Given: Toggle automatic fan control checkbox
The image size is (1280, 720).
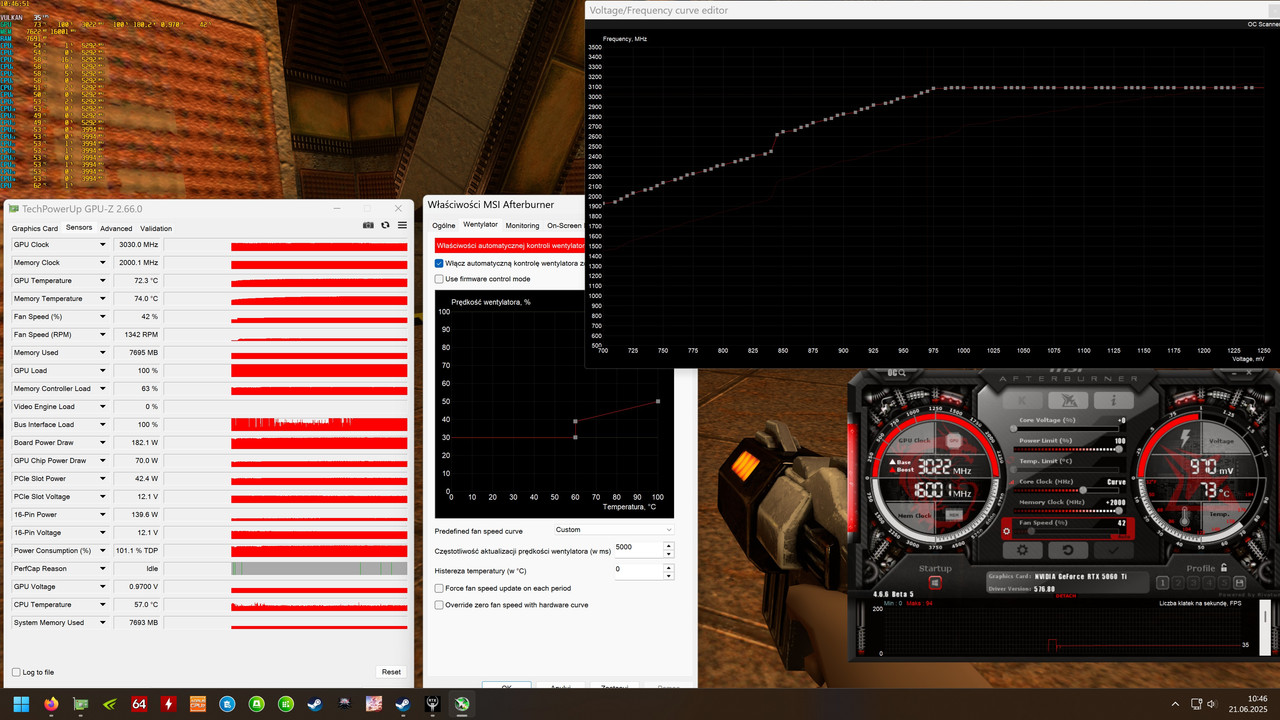Looking at the screenshot, I should pos(439,263).
